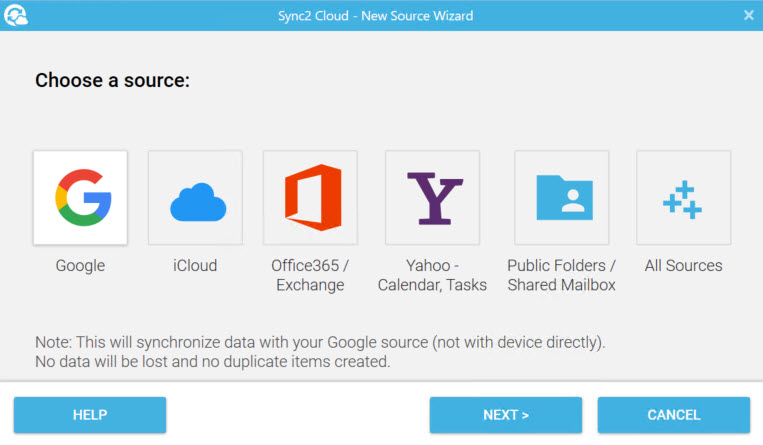Image resolution: width=763 pixels, height=445 pixels.
Task: Proceed with the NEXT button
Action: pyautogui.click(x=505, y=415)
